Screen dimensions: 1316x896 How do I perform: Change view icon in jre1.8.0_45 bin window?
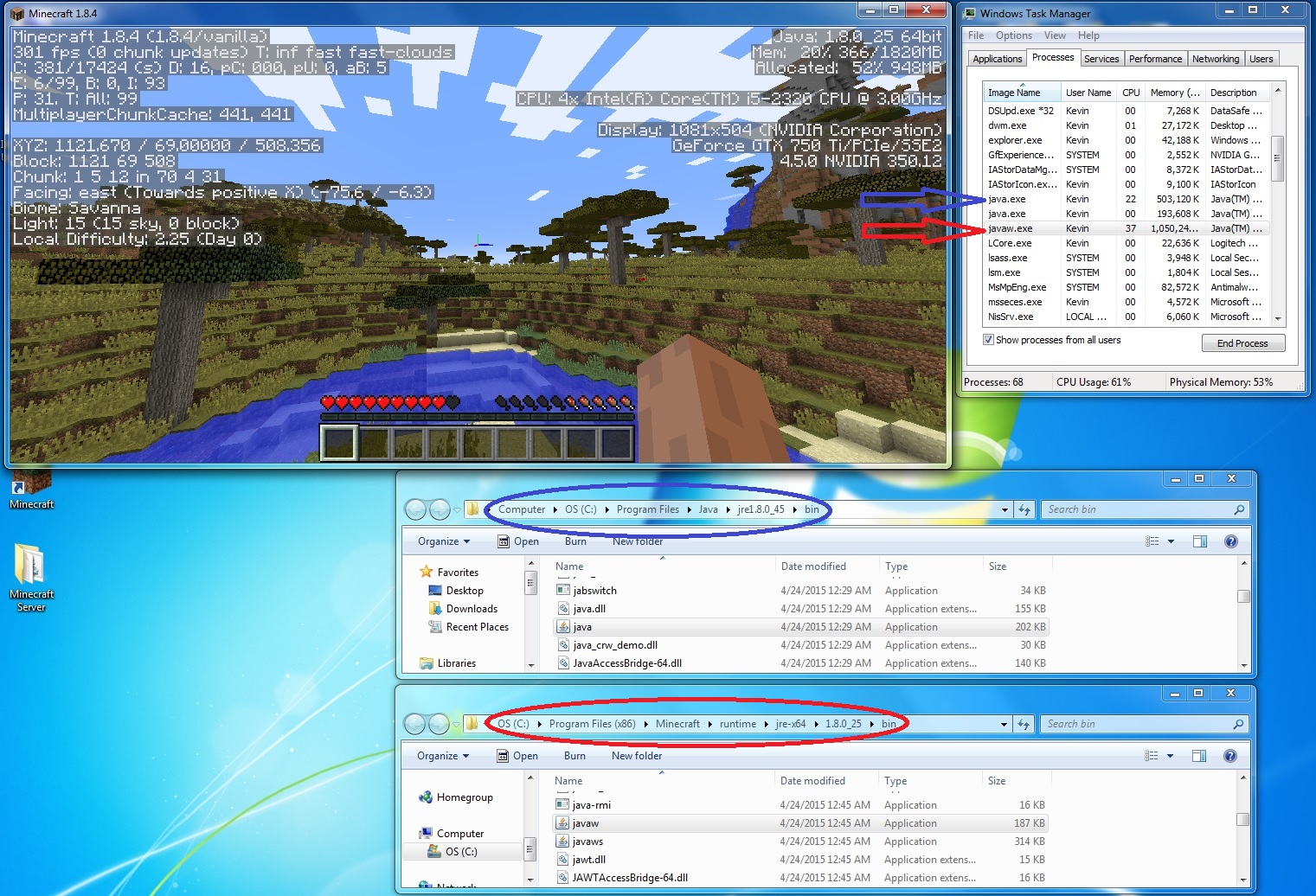(1152, 541)
